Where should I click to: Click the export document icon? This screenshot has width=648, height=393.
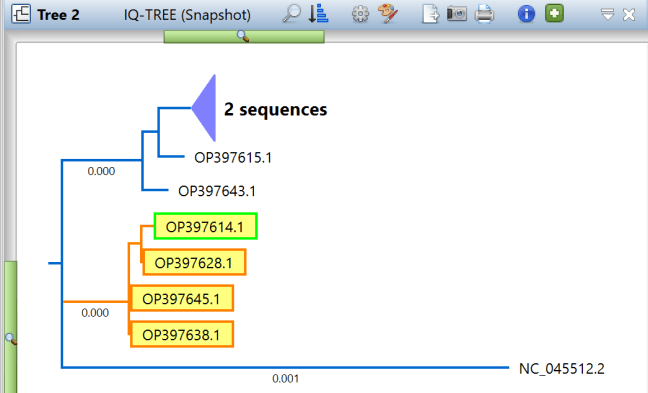[430, 14]
